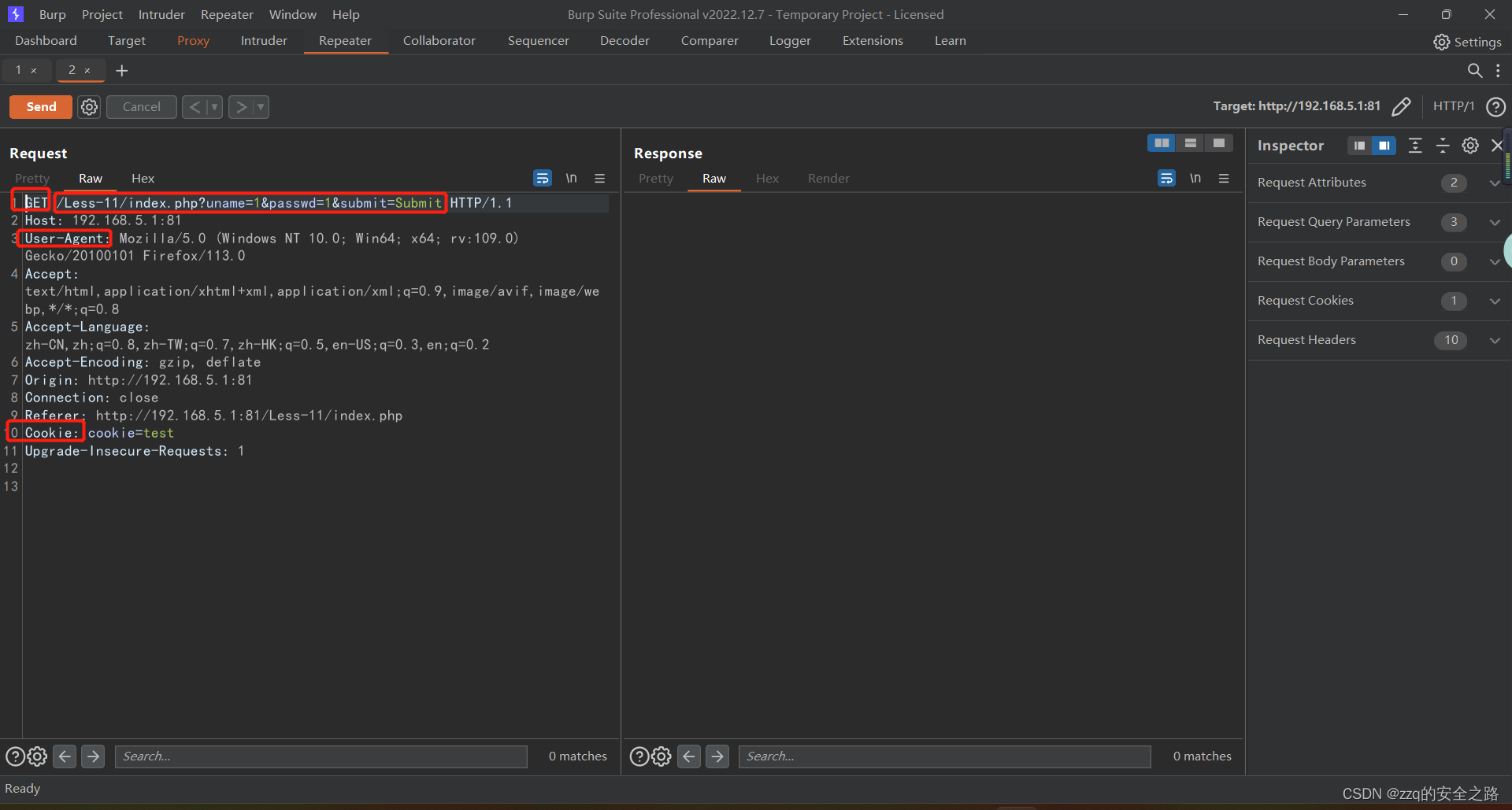Viewport: 1512px width, 810px height.
Task: Open the Collaborator tab
Action: point(439,41)
